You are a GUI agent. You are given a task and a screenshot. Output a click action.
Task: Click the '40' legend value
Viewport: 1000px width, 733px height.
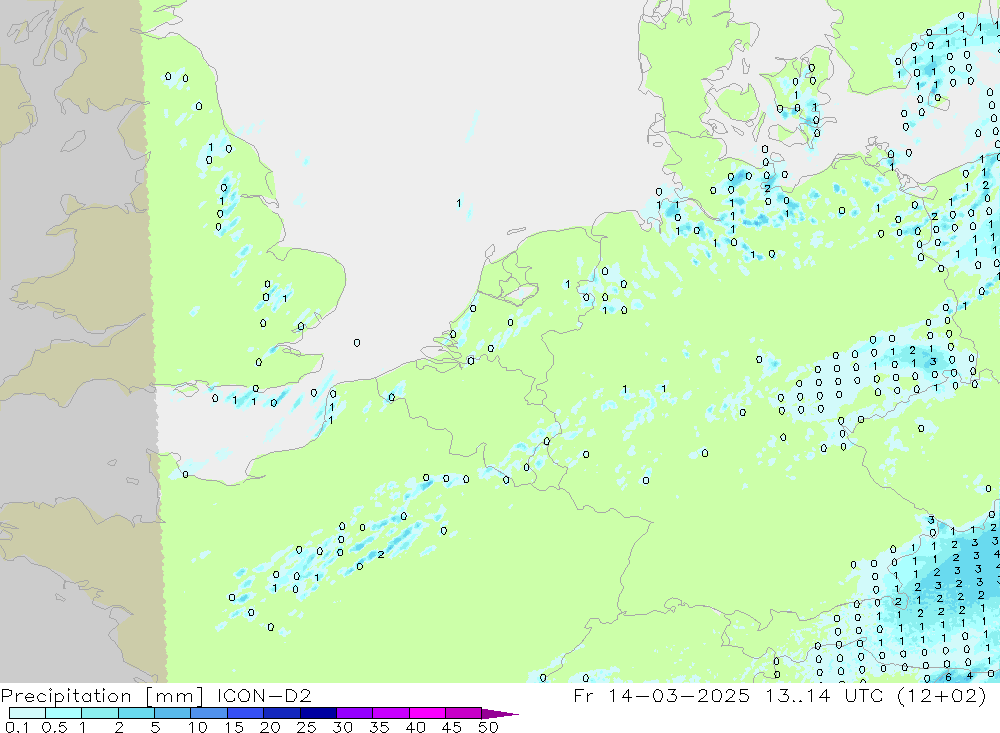coord(415,727)
